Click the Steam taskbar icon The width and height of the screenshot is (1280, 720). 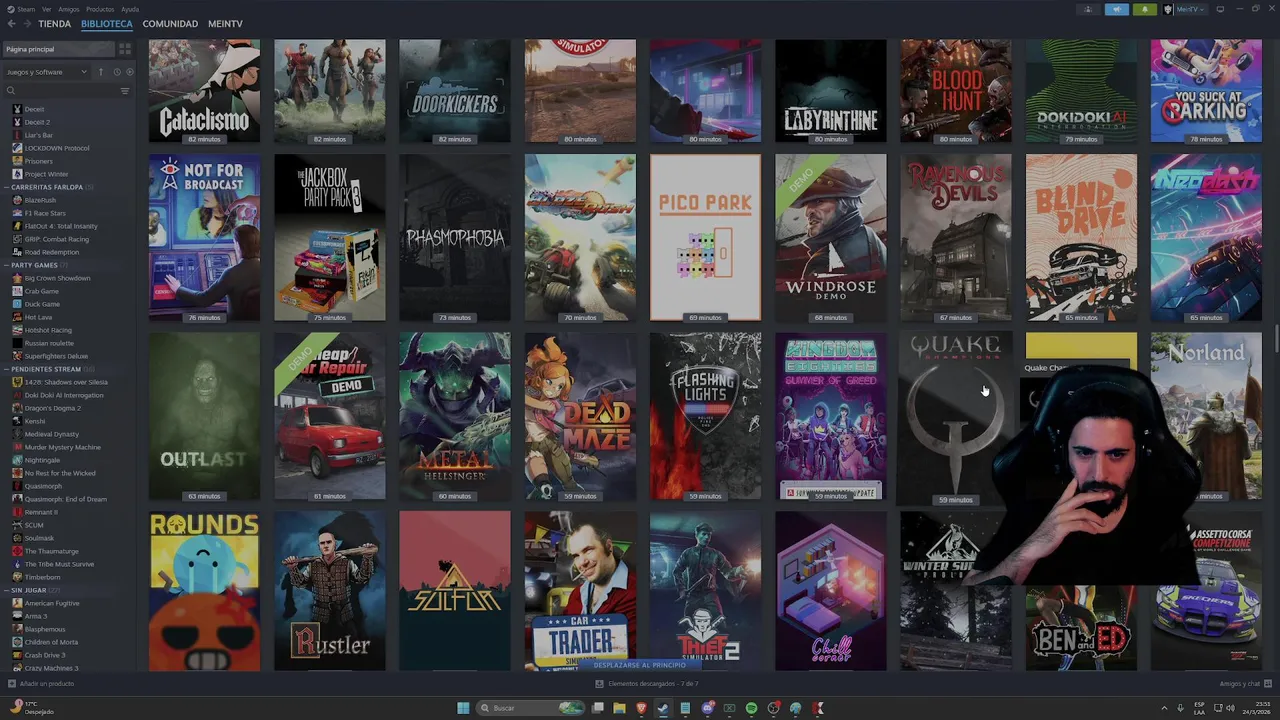663,708
